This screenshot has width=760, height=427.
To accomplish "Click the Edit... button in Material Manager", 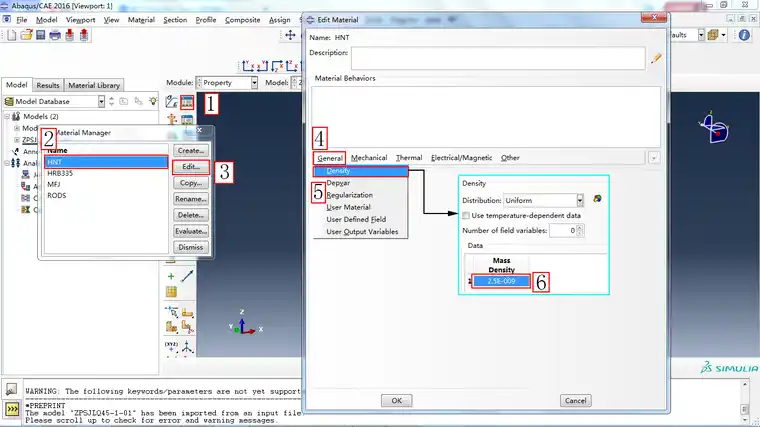I will click(x=191, y=167).
